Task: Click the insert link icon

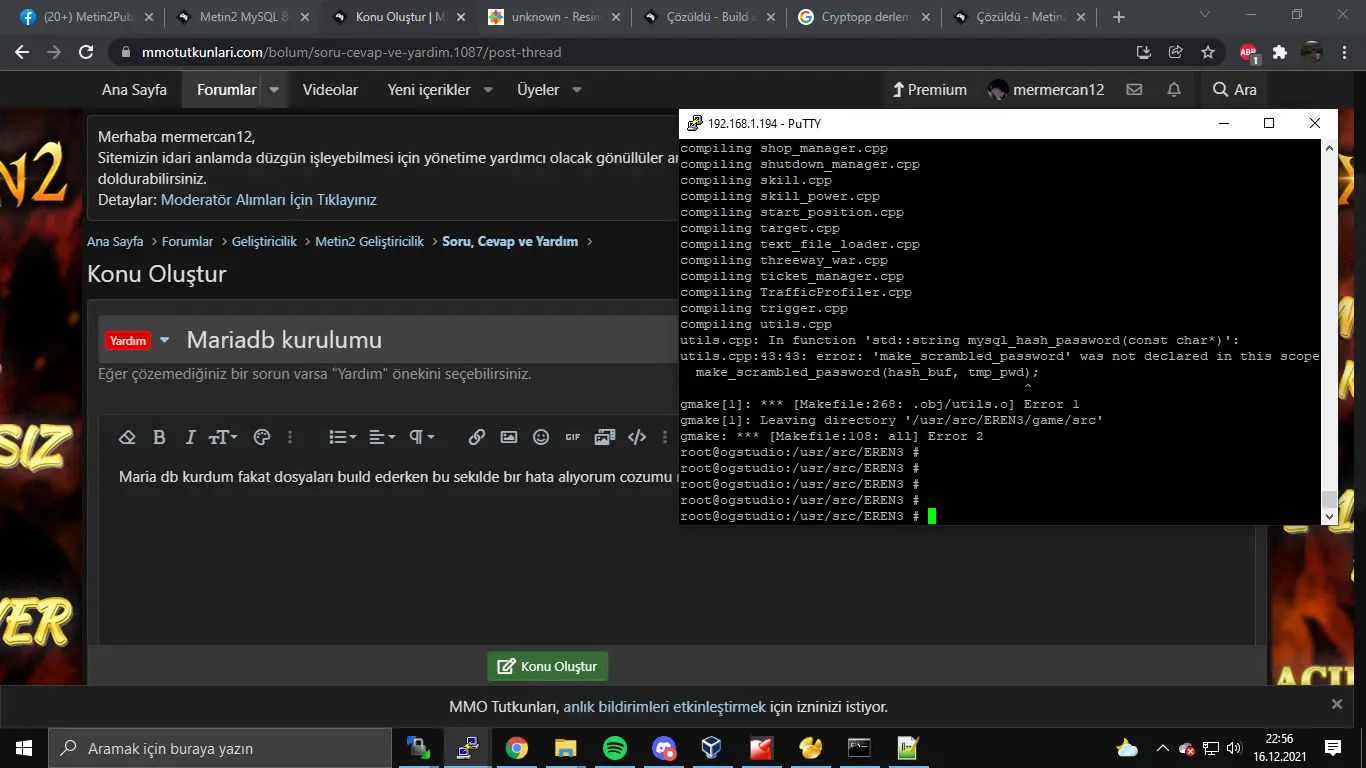Action: [477, 437]
